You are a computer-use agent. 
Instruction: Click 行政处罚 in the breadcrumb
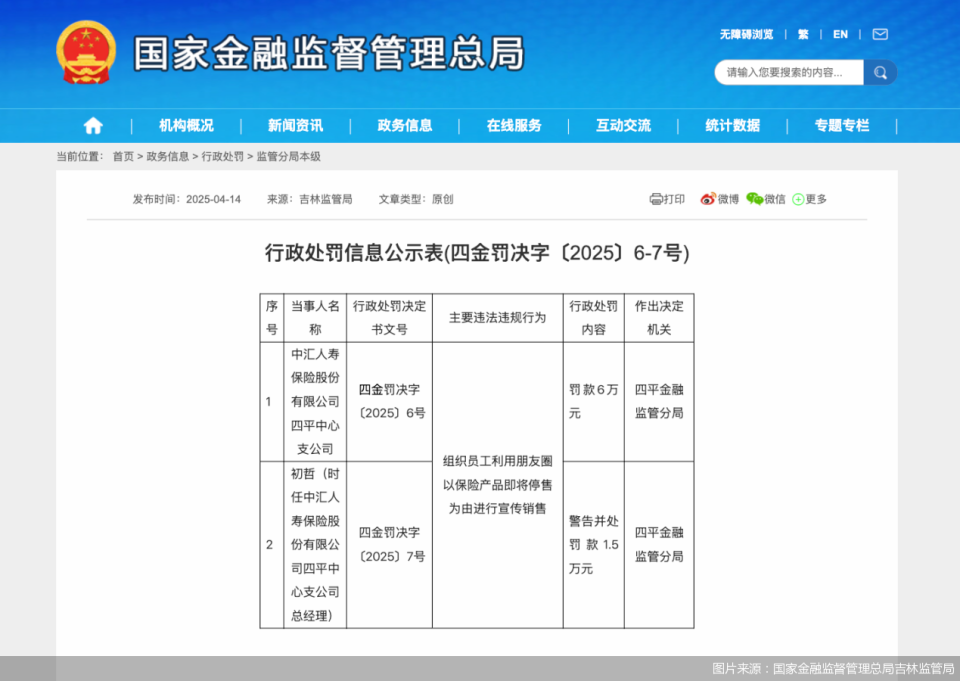tap(223, 157)
